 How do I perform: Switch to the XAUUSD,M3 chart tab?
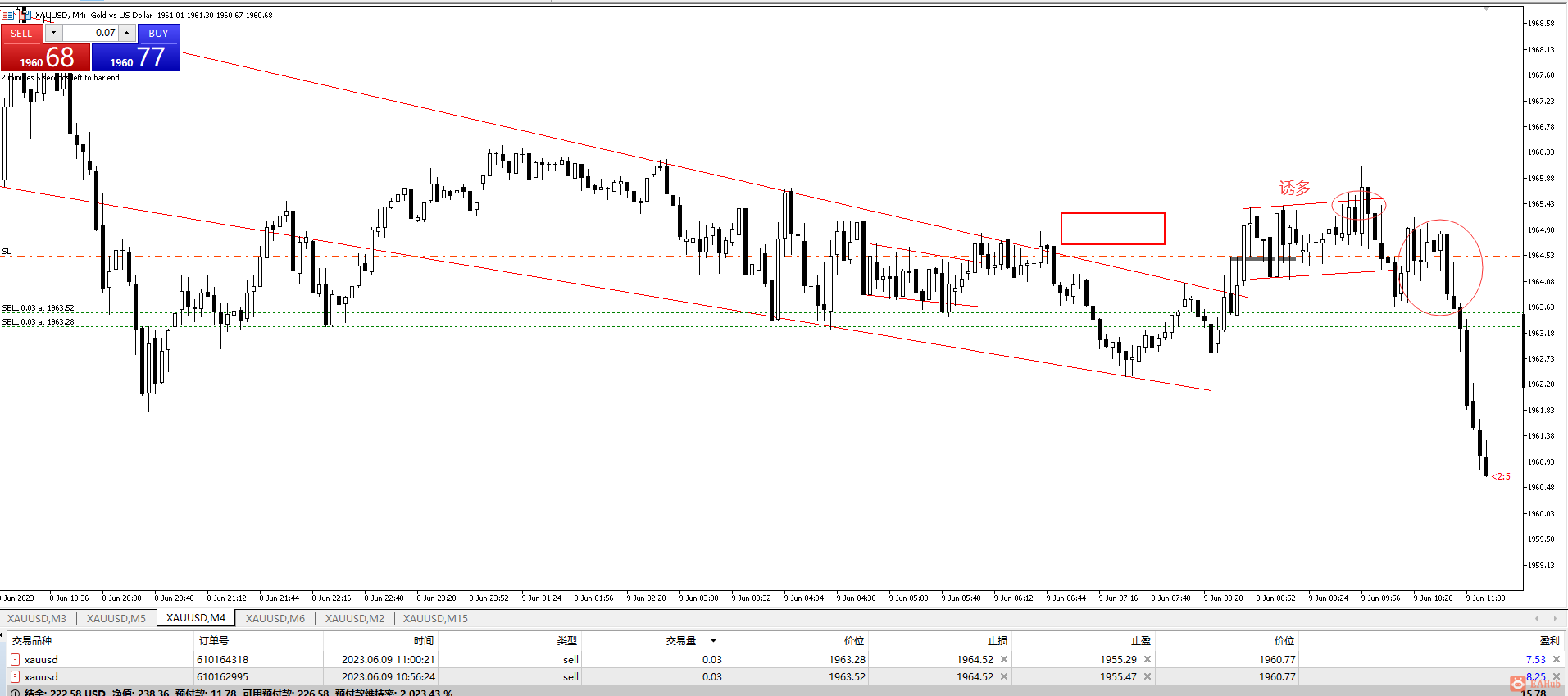coord(37,618)
